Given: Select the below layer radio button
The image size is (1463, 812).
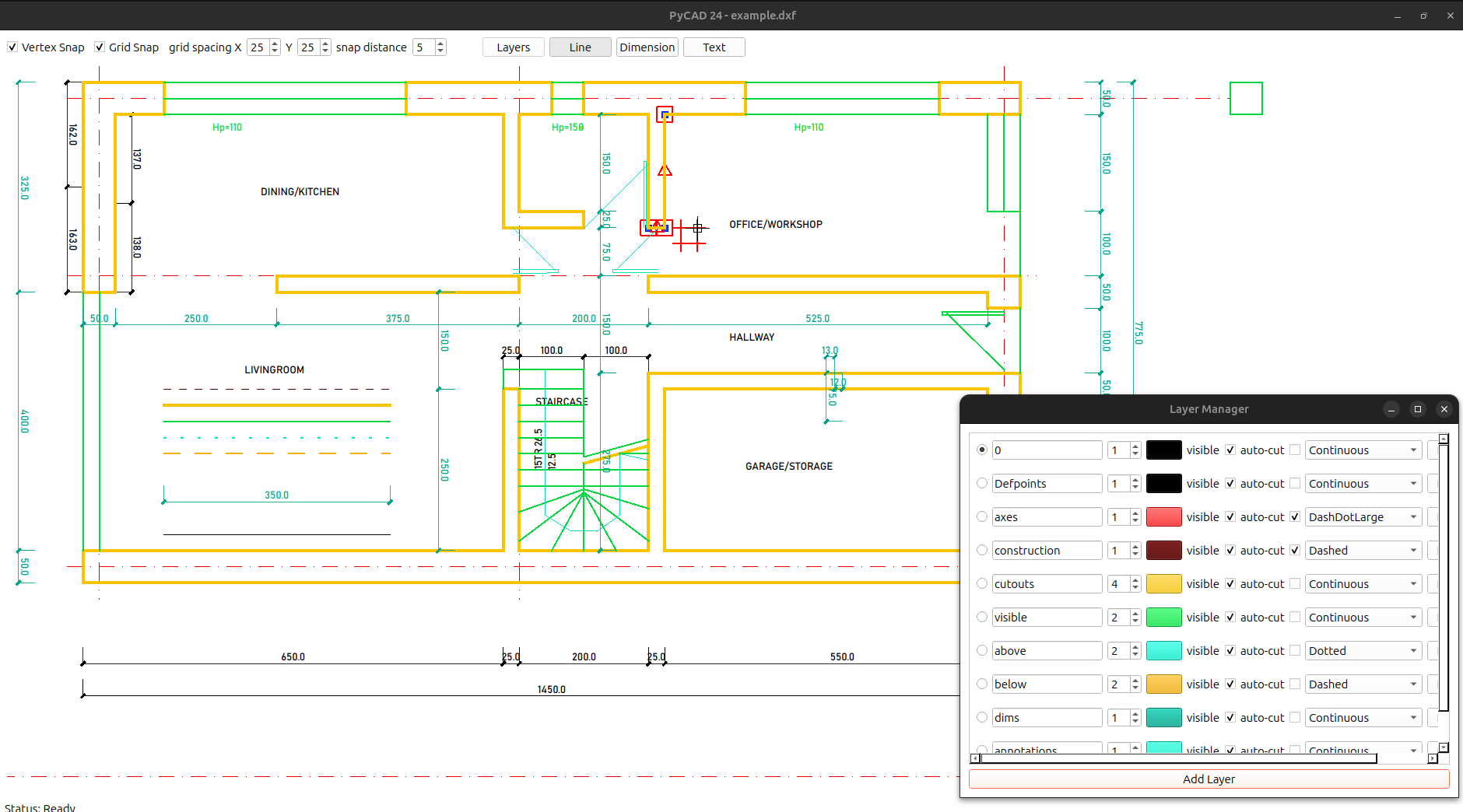Looking at the screenshot, I should click(982, 684).
